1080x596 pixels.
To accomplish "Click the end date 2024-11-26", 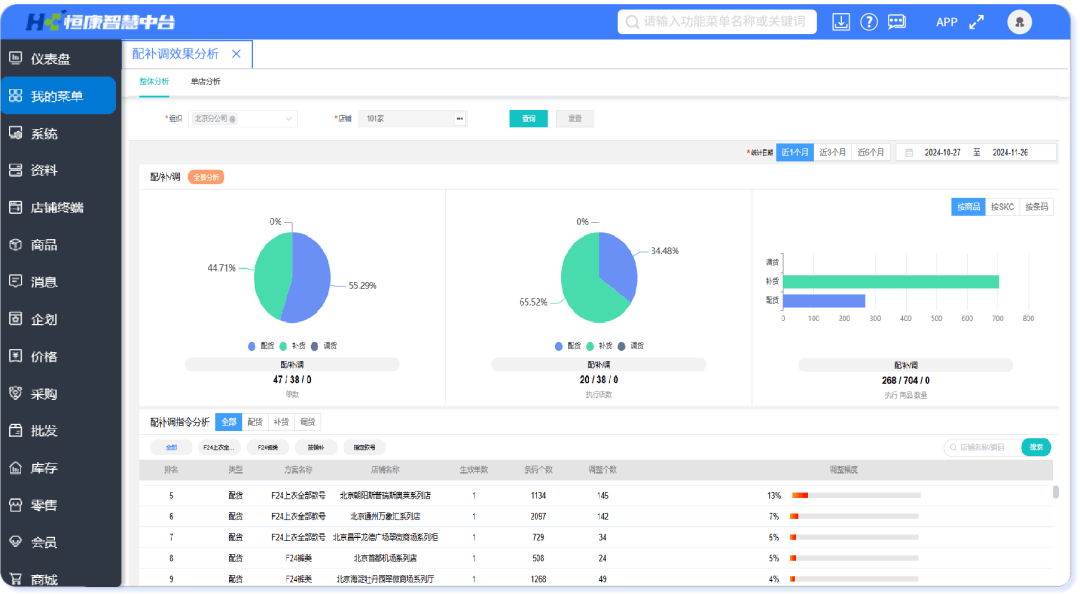I will (1010, 153).
